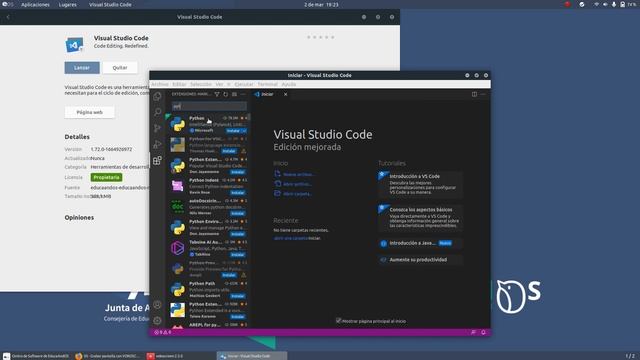This screenshot has width=640, height=360.
Task: Open the Editar menu
Action: [x=179, y=84]
